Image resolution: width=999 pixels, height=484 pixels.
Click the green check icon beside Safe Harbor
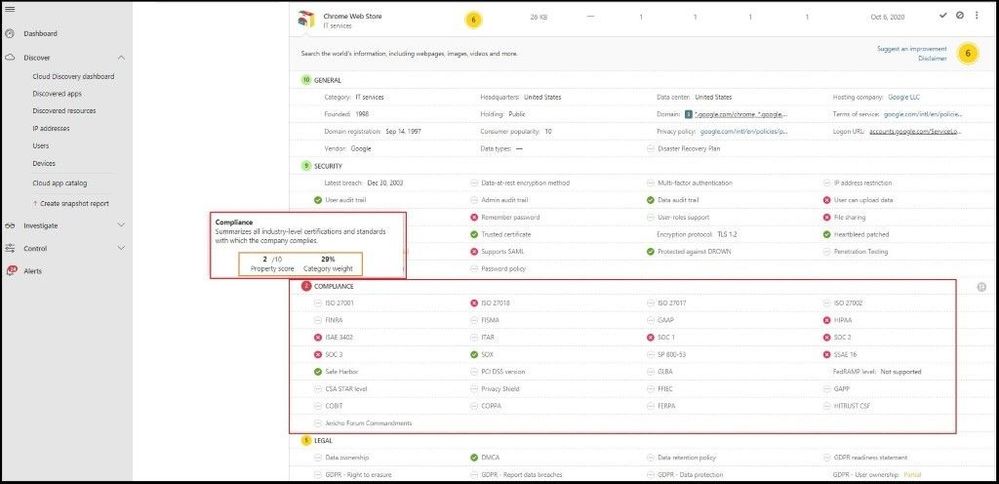click(x=318, y=371)
